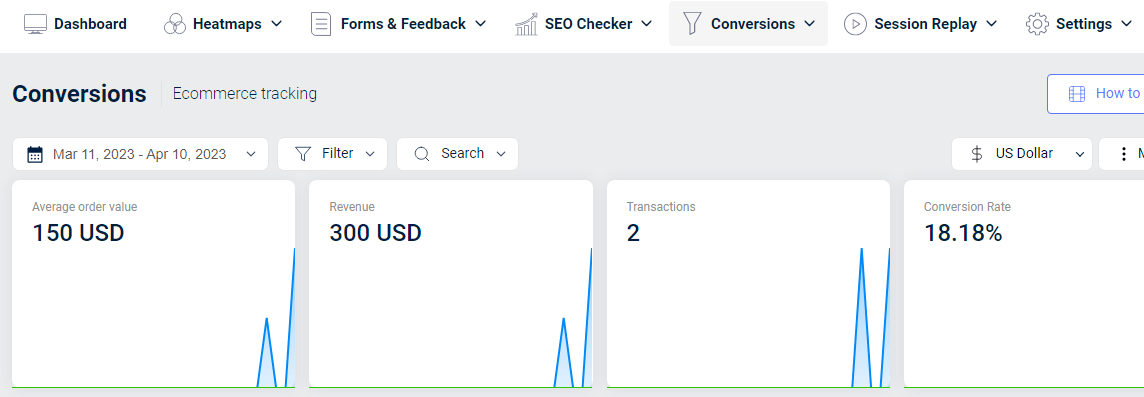Click the Heatmaps overlapping circles icon
This screenshot has height=397, width=1144.
pos(175,24)
